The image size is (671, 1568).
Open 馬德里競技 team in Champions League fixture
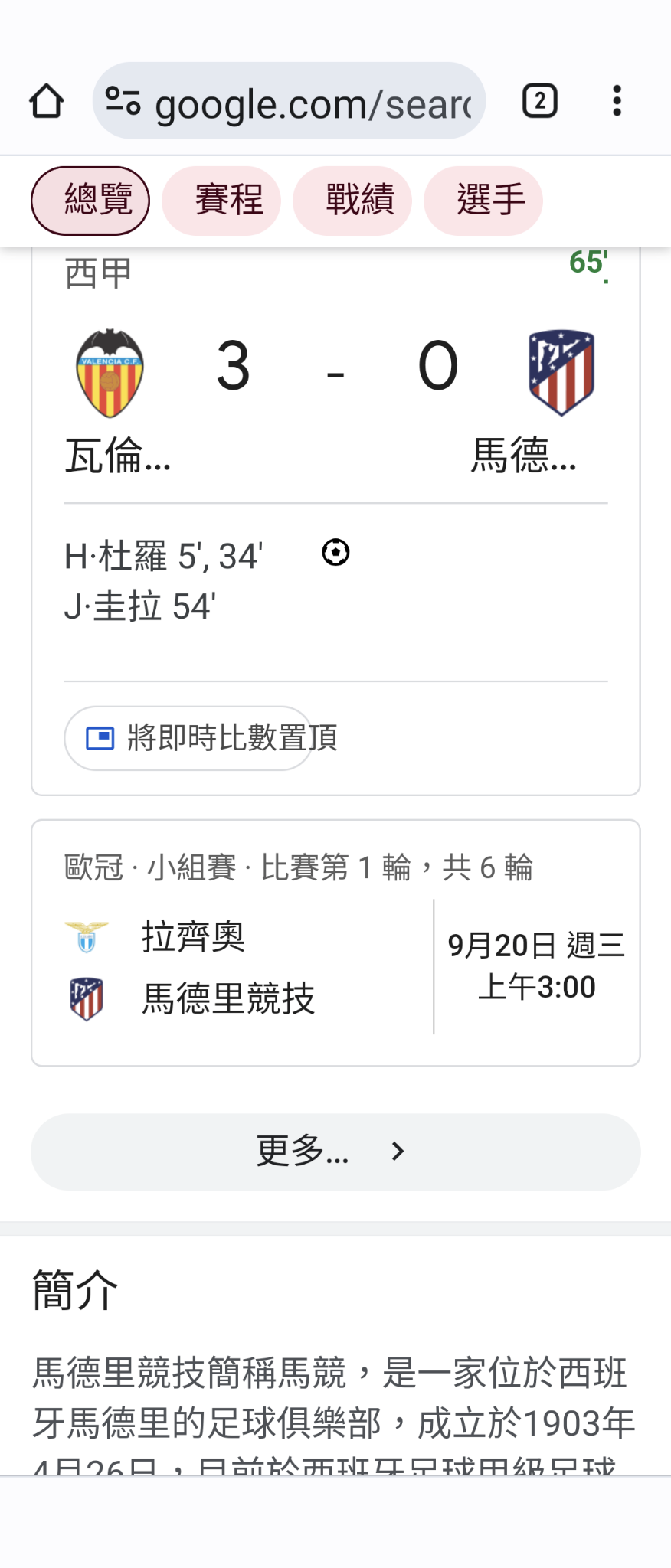tap(228, 998)
